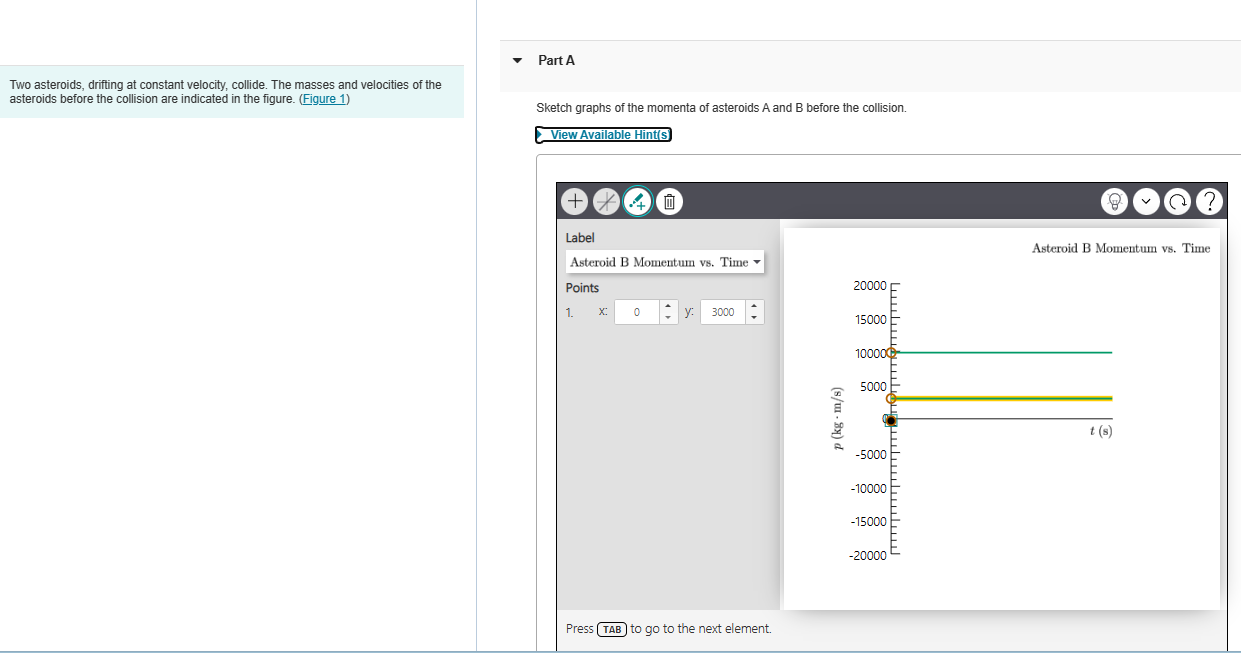Click the Part A header
1241x653 pixels.
(555, 60)
